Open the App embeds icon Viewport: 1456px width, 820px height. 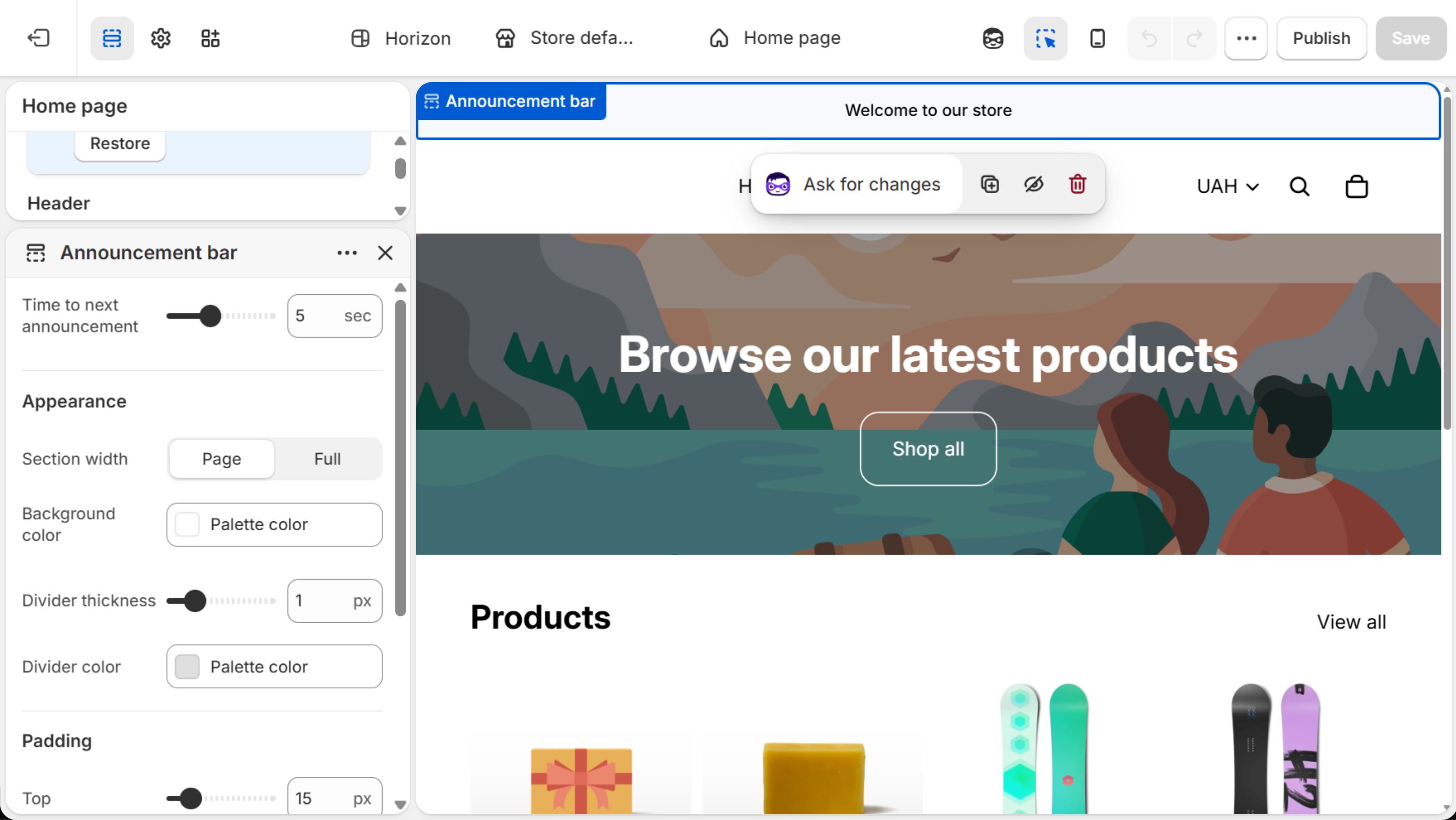[x=210, y=38]
